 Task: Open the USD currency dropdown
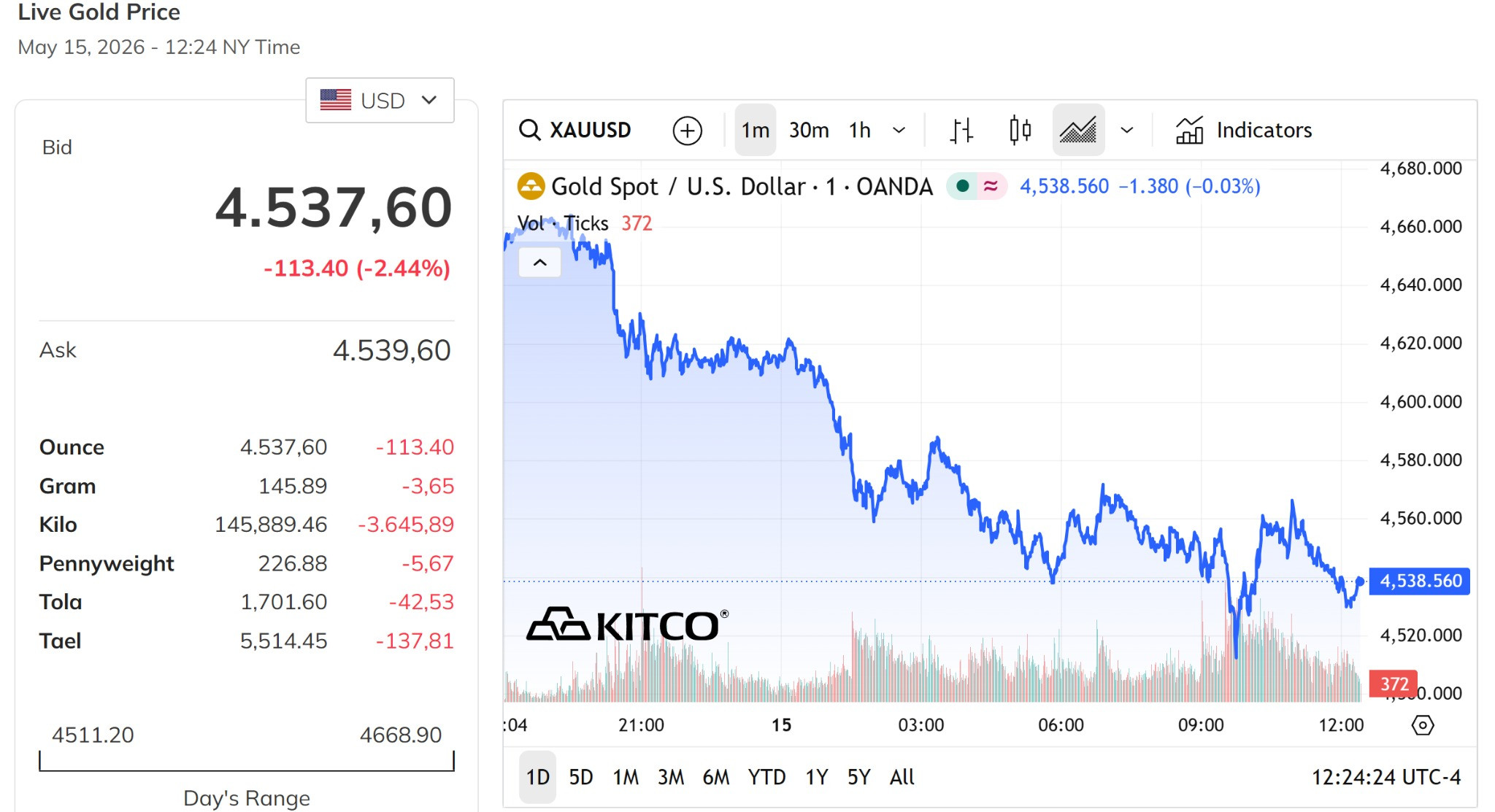coord(380,100)
